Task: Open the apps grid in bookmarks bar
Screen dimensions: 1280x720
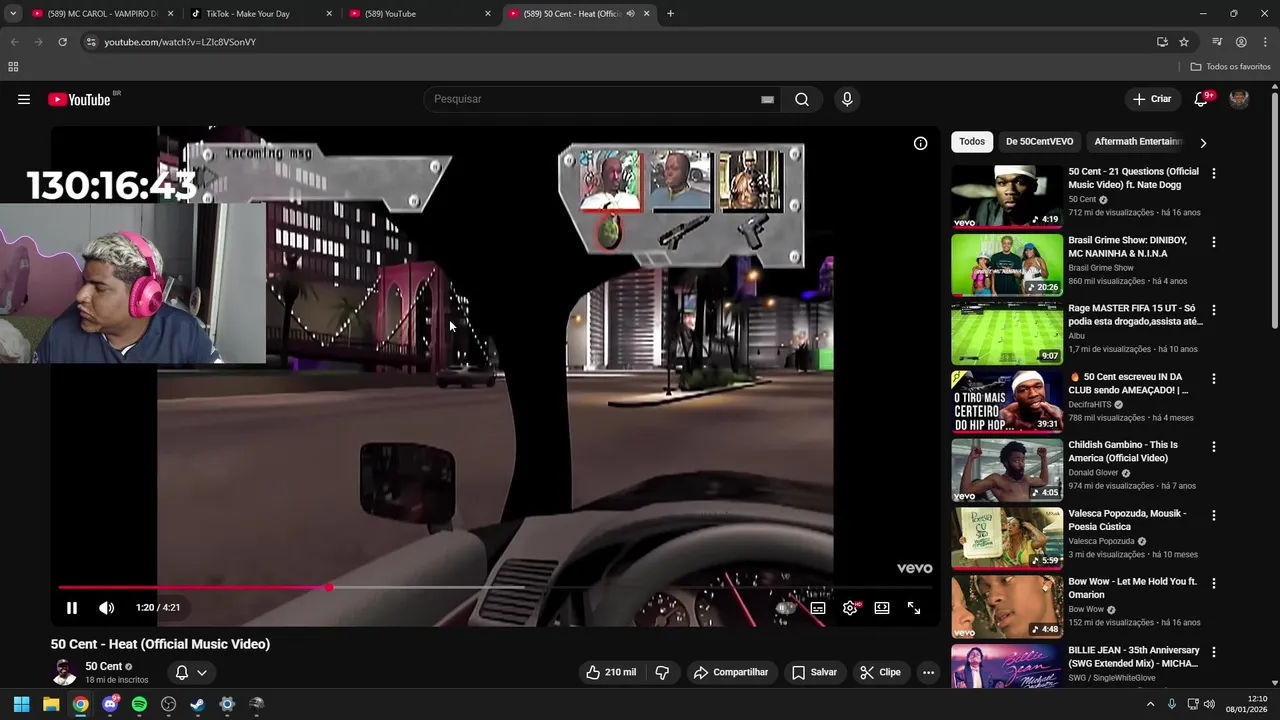Action: pyautogui.click(x=13, y=67)
